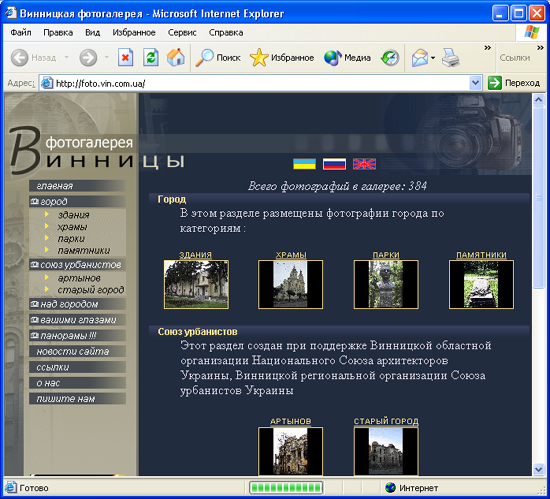The height and width of the screenshot is (499, 550).
Task: Open вашими глазами sidebar link
Action: pyautogui.click(x=77, y=320)
